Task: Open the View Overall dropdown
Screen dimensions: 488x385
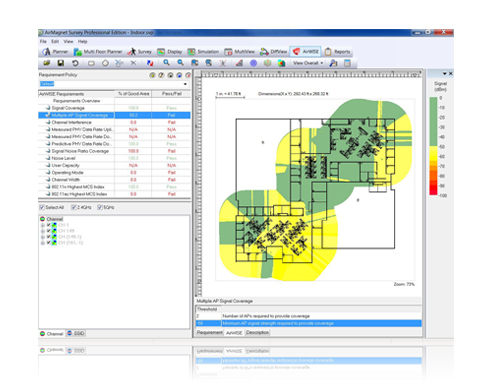Action: (308, 63)
